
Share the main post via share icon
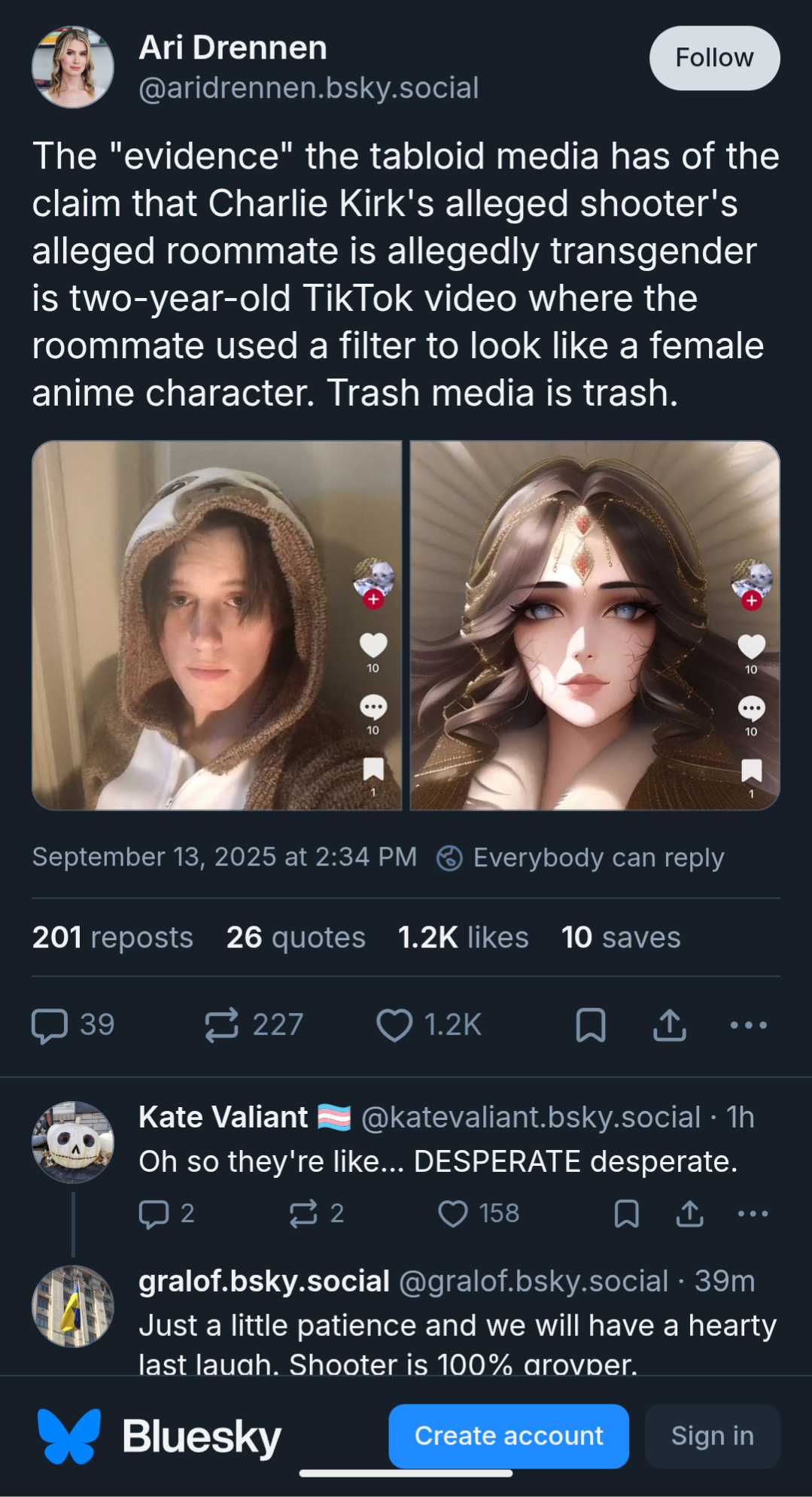670,1025
